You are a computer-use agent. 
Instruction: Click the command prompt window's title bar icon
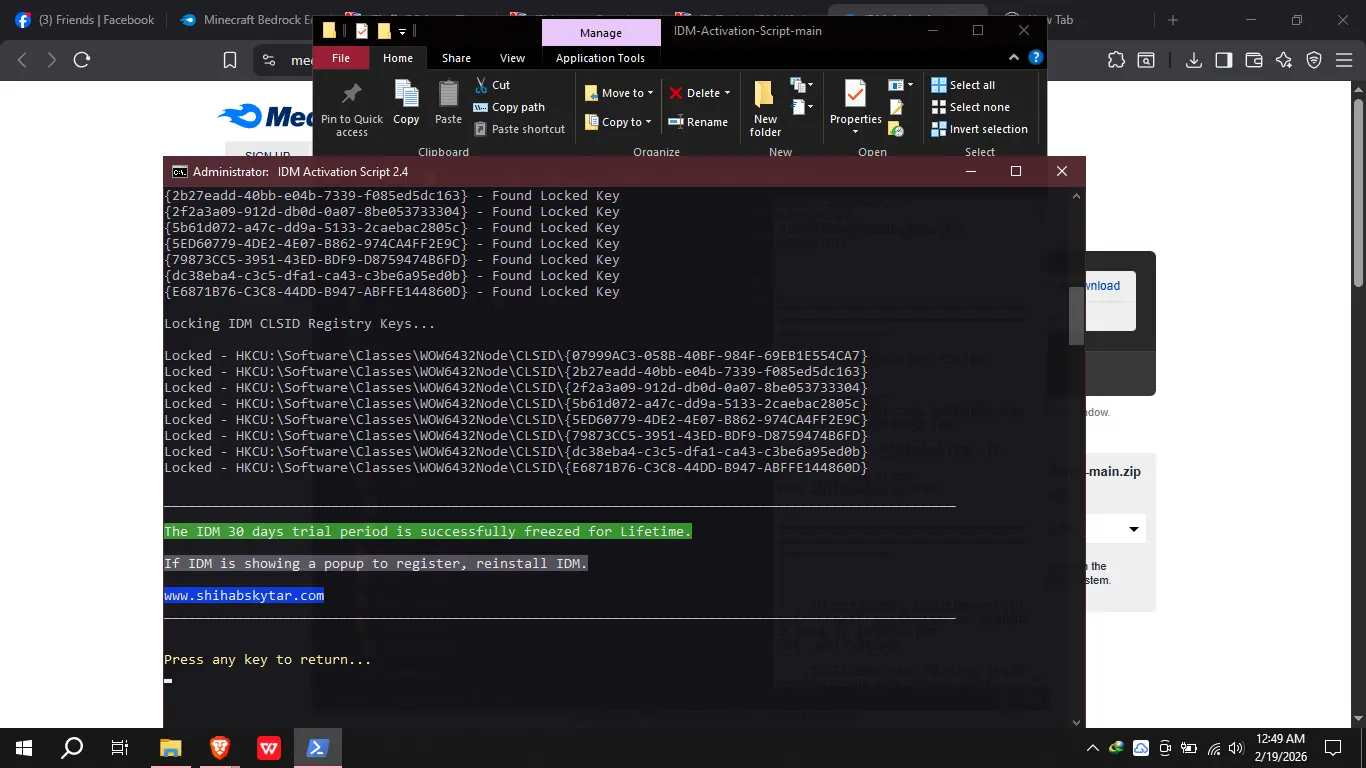[179, 171]
